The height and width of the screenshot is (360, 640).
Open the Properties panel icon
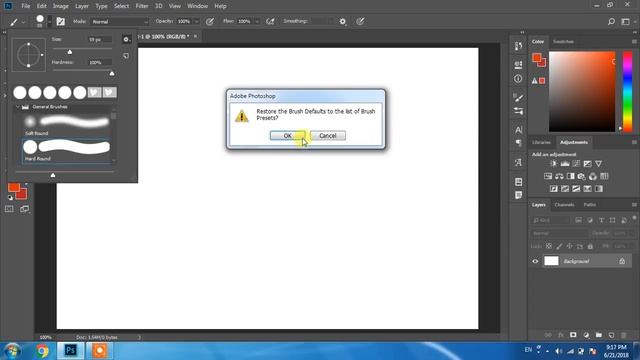coord(518,64)
